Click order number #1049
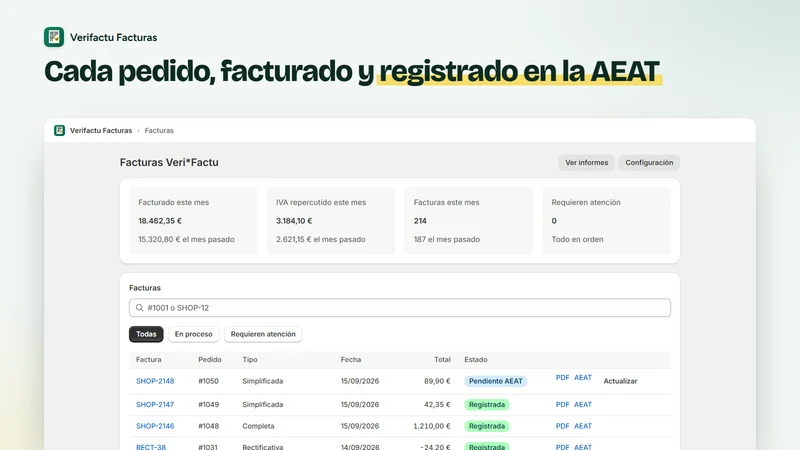 coord(209,405)
